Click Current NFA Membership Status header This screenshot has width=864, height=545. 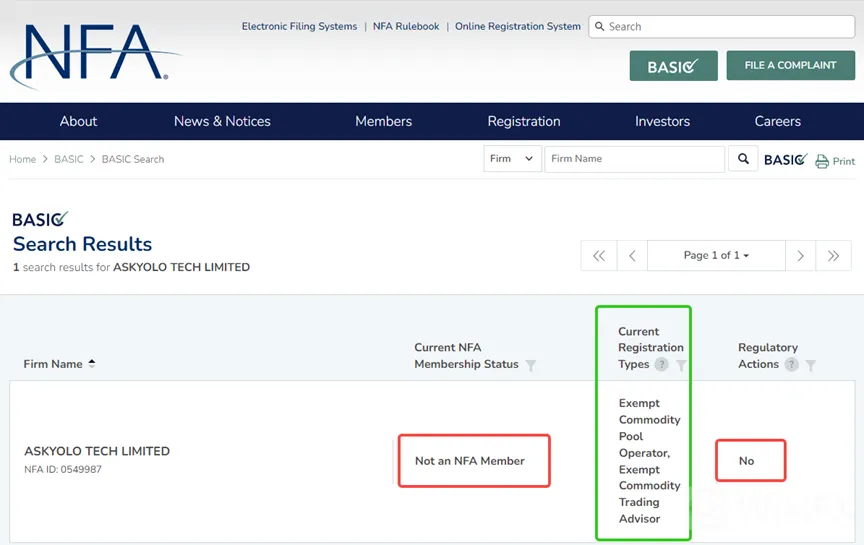click(466, 355)
